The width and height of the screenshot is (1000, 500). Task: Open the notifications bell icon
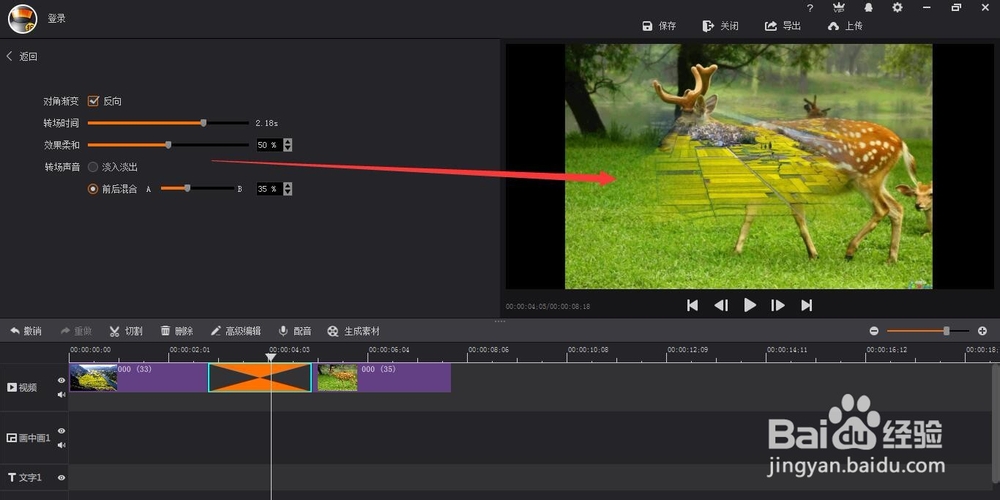click(x=869, y=8)
